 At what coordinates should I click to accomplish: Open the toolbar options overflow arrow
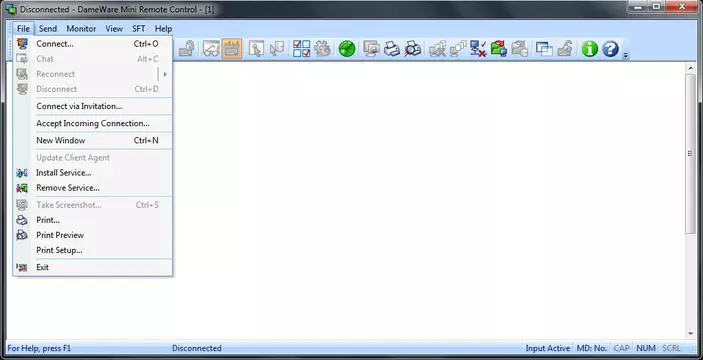pos(626,55)
